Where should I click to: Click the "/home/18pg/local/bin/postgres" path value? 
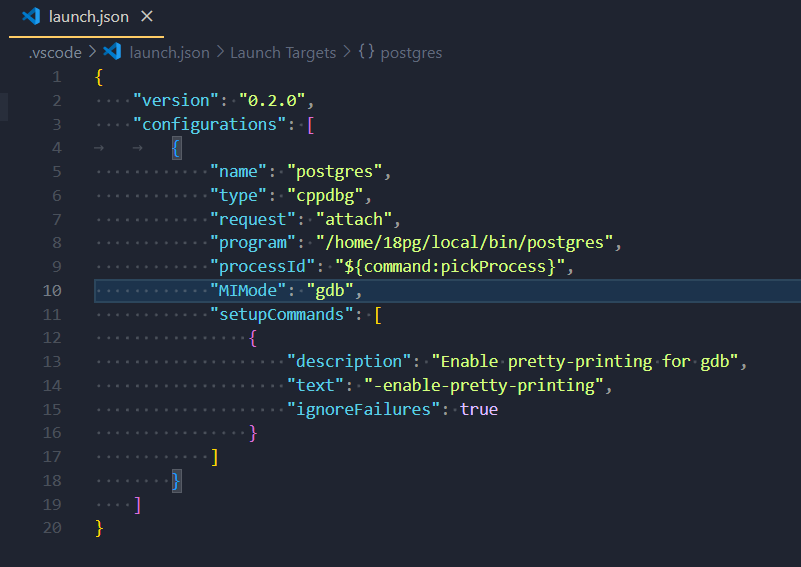464,243
